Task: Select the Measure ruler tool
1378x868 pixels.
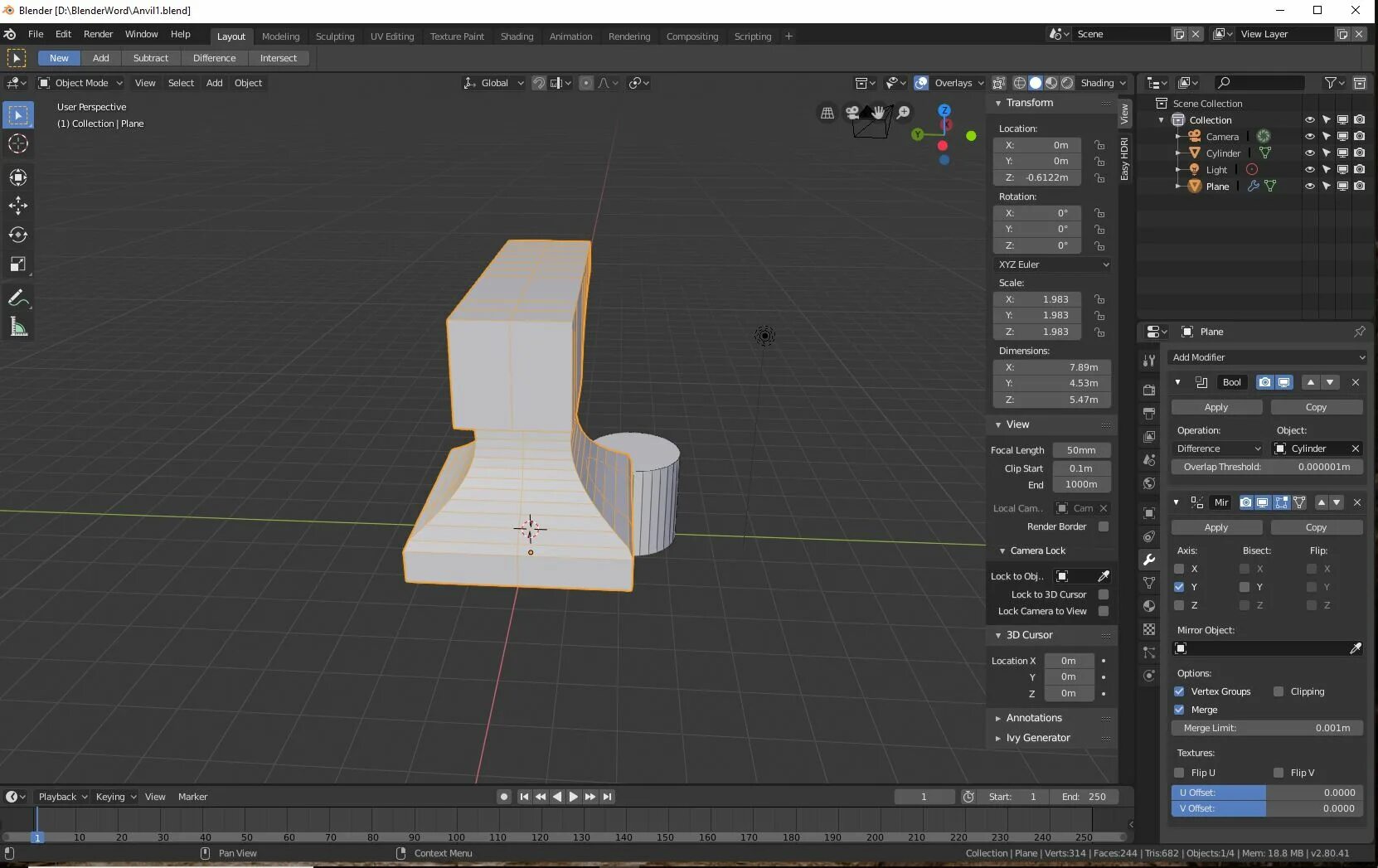Action: (x=17, y=327)
